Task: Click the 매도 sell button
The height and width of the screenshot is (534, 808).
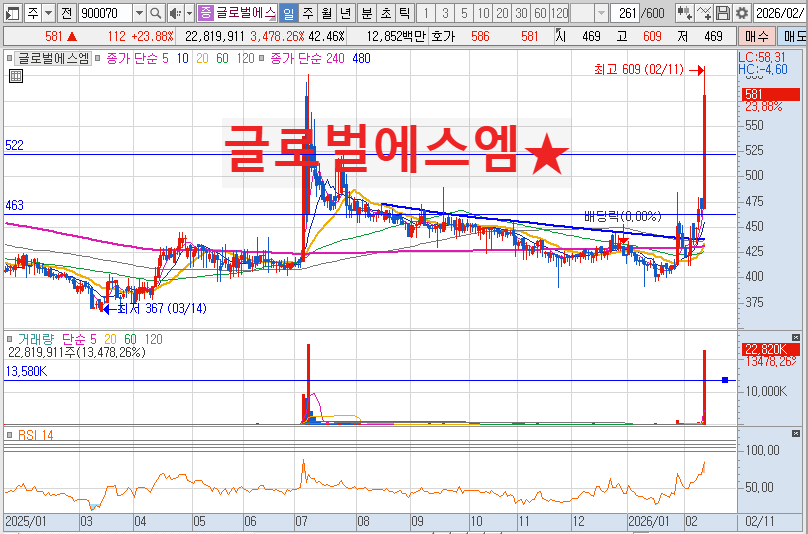Action: point(794,36)
